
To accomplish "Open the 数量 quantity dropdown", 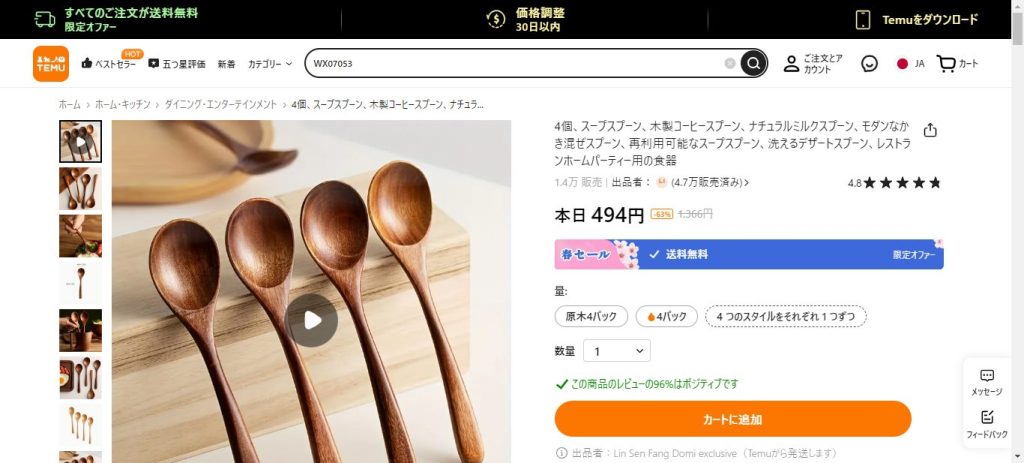I will [x=616, y=351].
